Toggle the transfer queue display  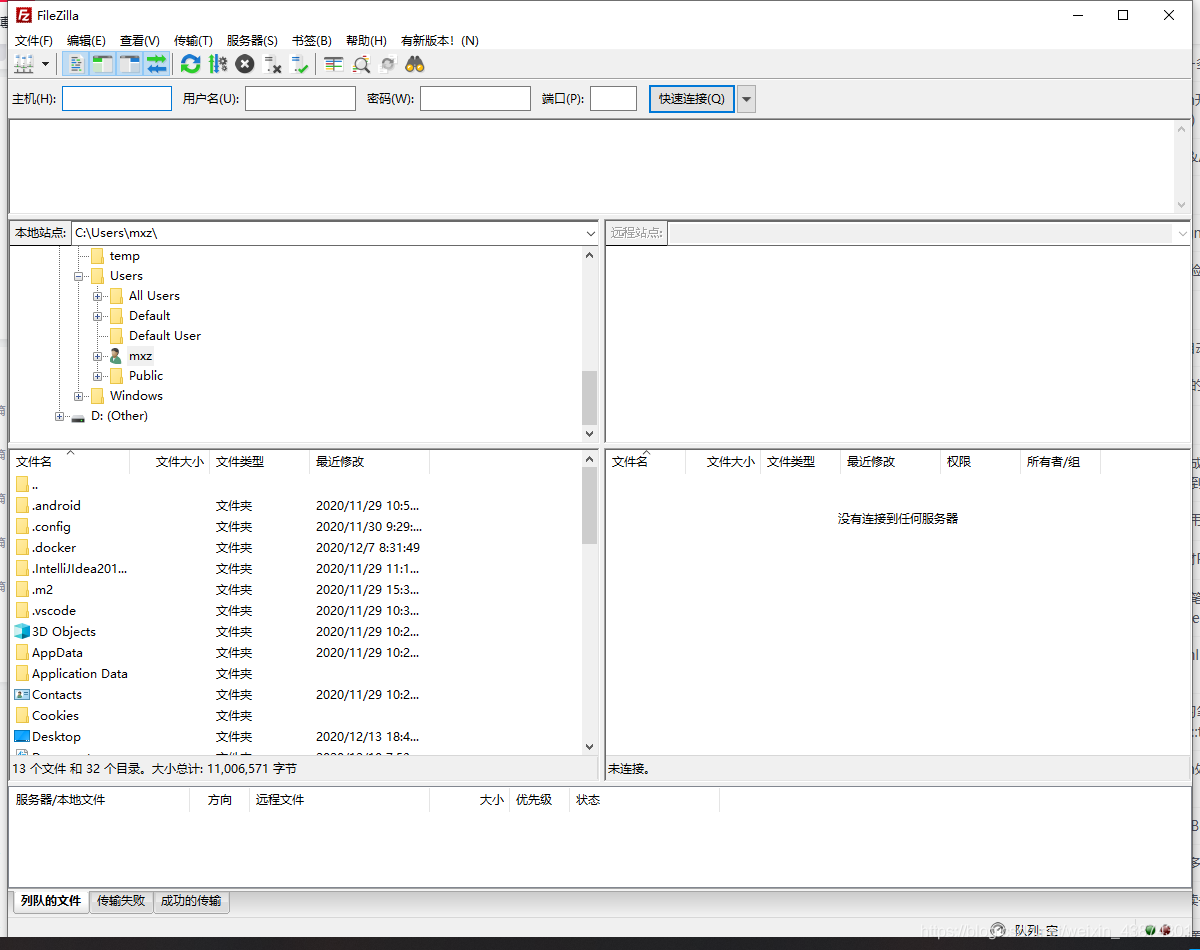(x=156, y=64)
